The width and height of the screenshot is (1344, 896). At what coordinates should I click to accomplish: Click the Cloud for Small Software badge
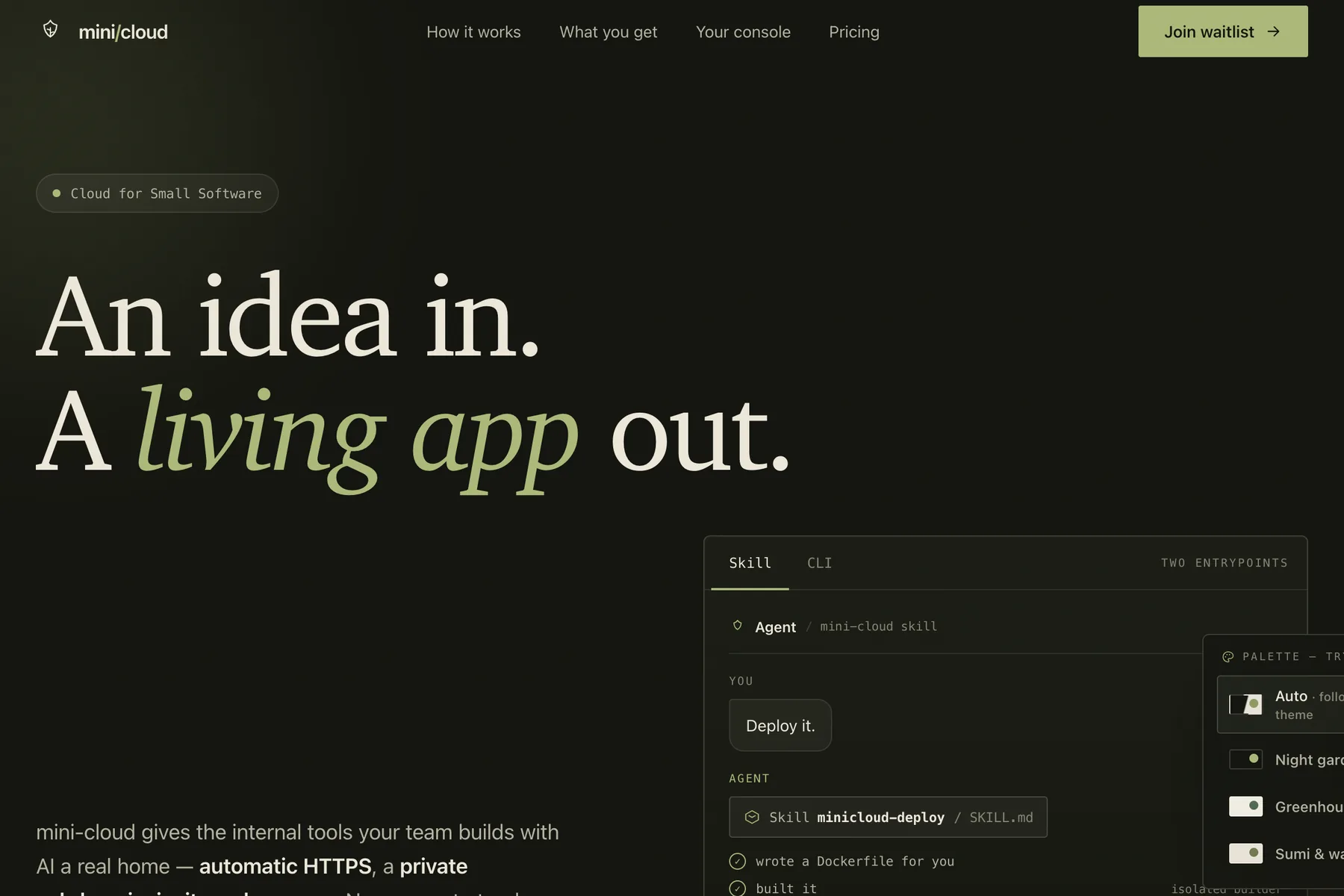[x=157, y=193]
